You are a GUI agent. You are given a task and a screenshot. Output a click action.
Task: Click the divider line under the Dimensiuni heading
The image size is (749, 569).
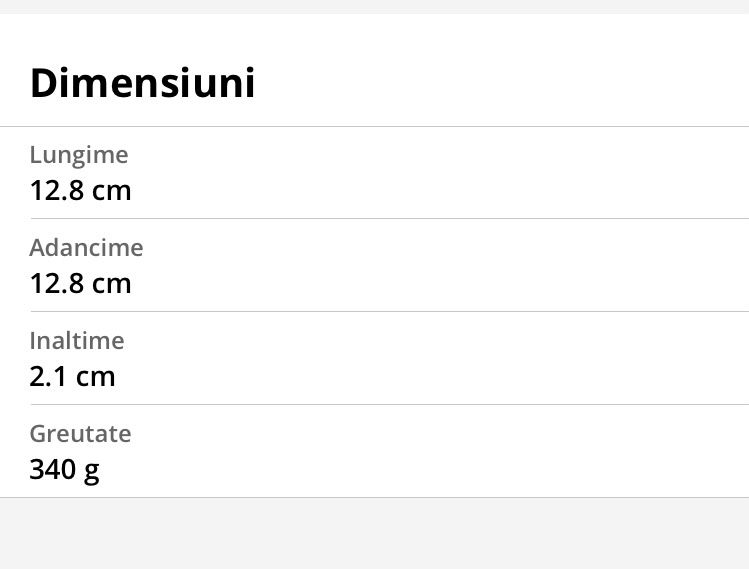click(374, 126)
